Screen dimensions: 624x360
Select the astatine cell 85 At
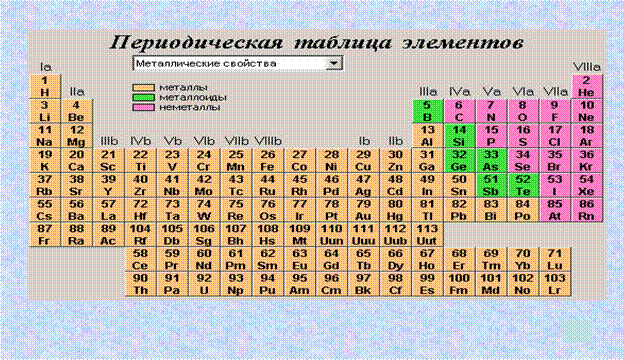(555, 210)
